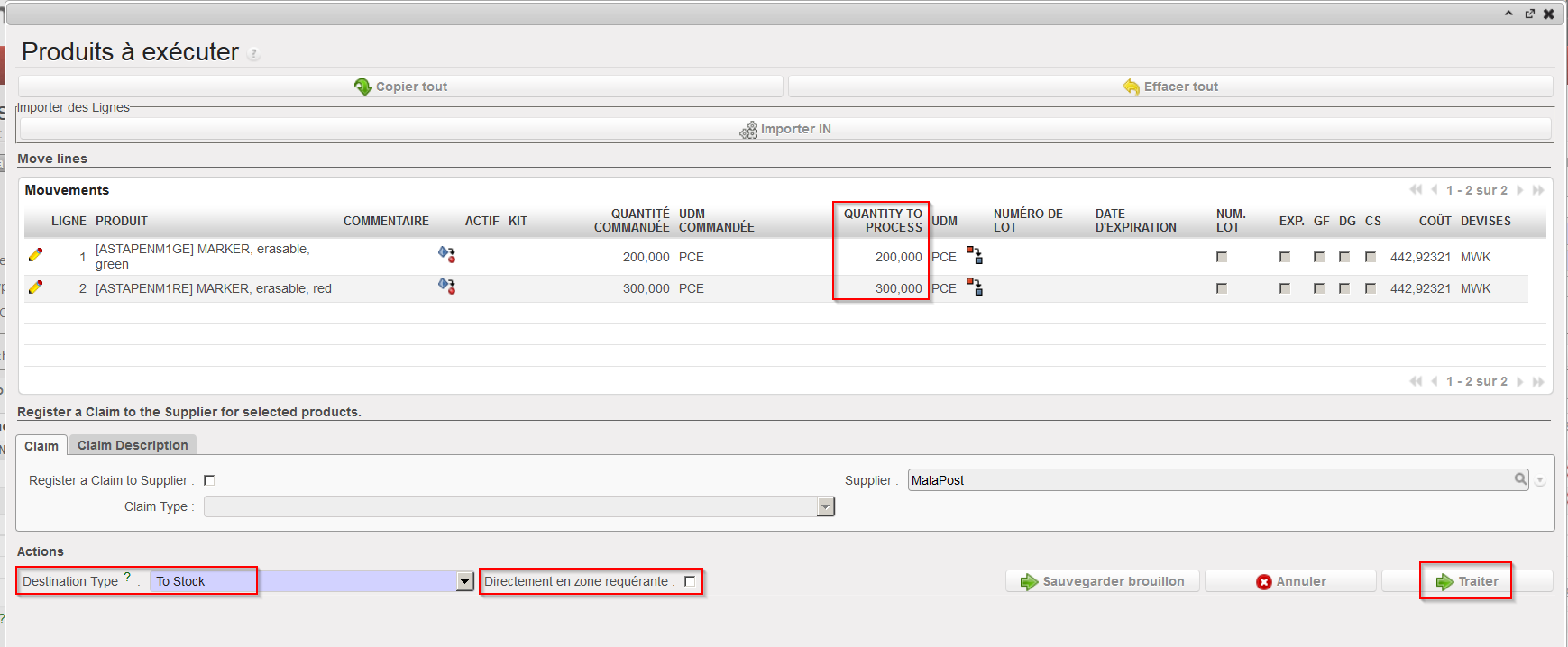Expand the Claim Type dropdown
Viewport: 1568px width, 647px height.
click(825, 506)
